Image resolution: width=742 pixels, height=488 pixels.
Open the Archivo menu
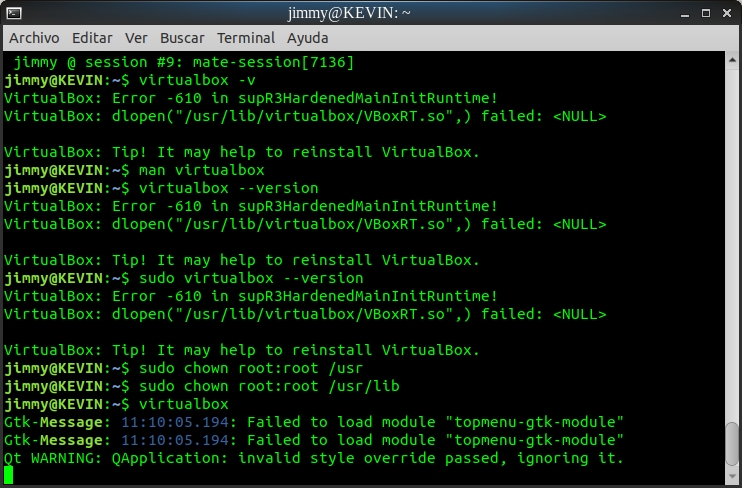point(34,38)
